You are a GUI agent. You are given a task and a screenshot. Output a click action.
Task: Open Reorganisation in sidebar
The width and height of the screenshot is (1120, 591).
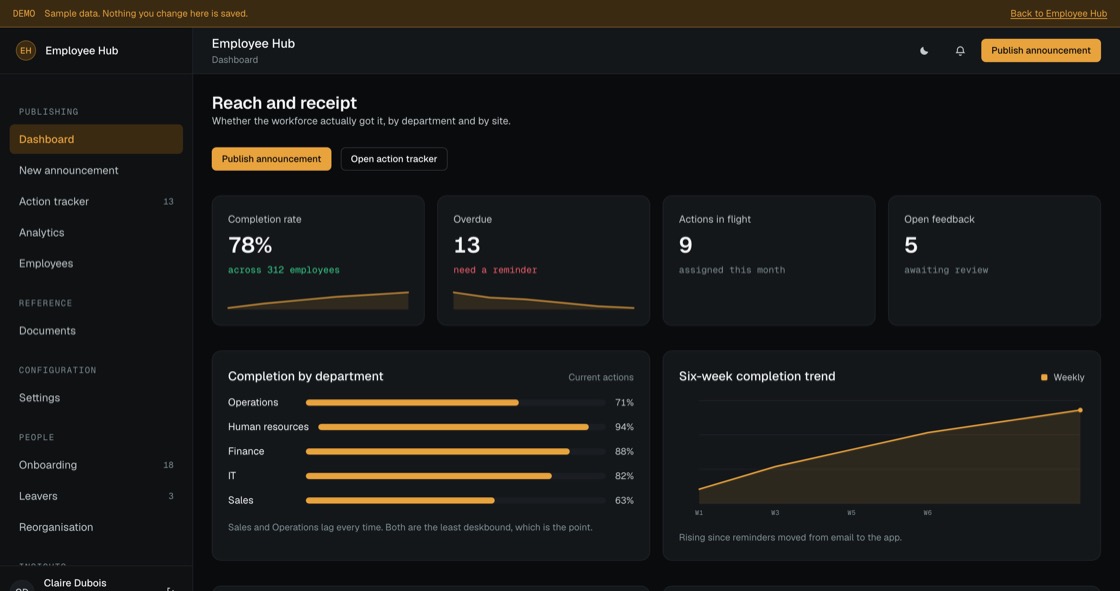pyautogui.click(x=96, y=527)
